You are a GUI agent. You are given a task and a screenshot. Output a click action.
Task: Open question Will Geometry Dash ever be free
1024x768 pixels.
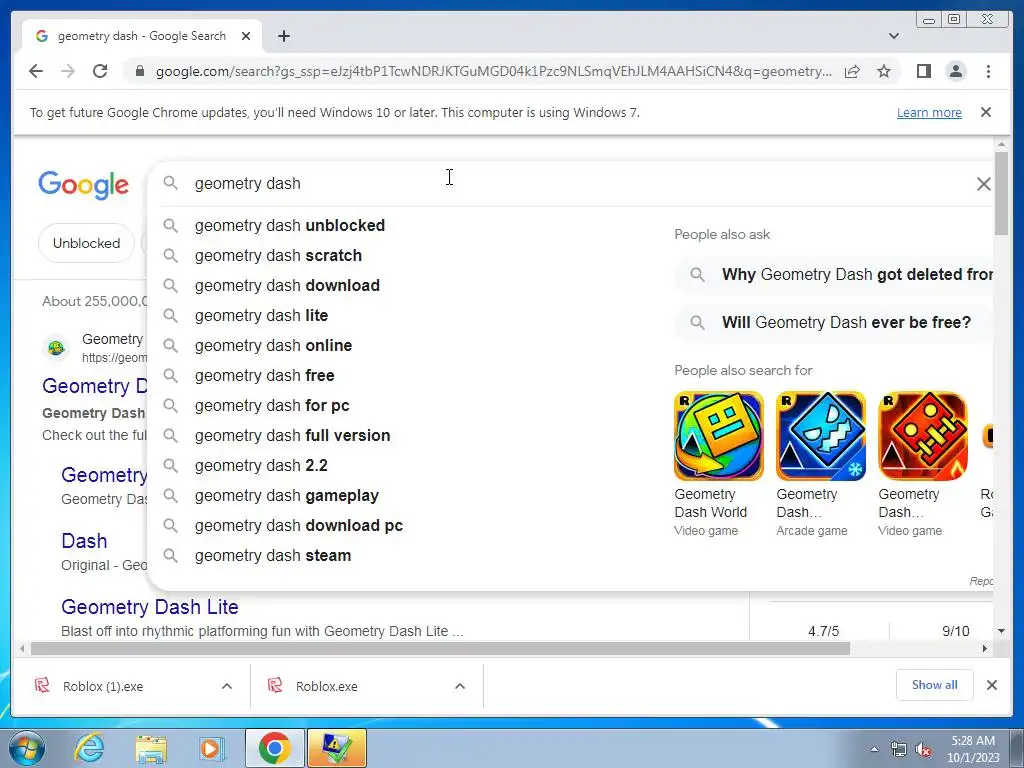point(834,323)
